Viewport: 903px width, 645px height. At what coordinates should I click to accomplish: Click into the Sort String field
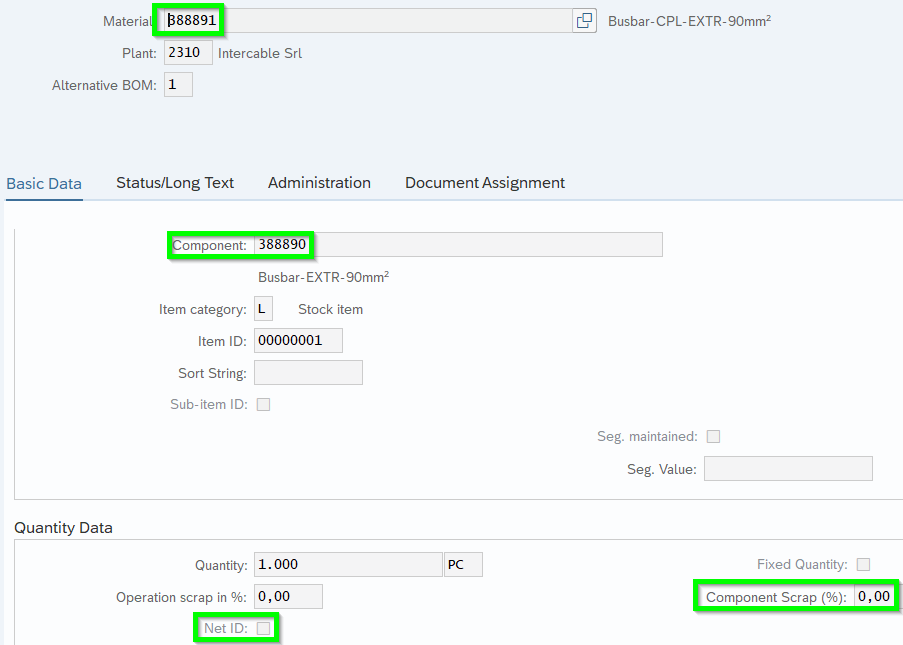[x=308, y=373]
